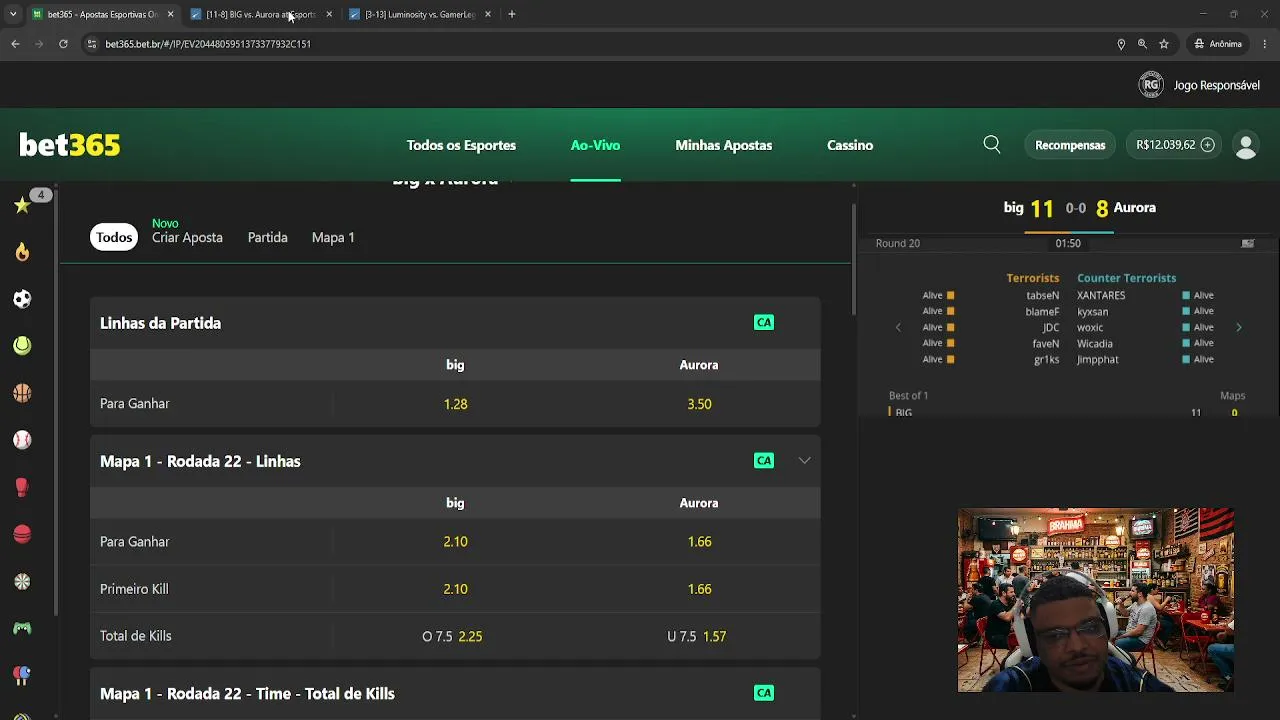The image size is (1280, 720).
Task: Go to the Ao-Vivo section
Action: [595, 145]
